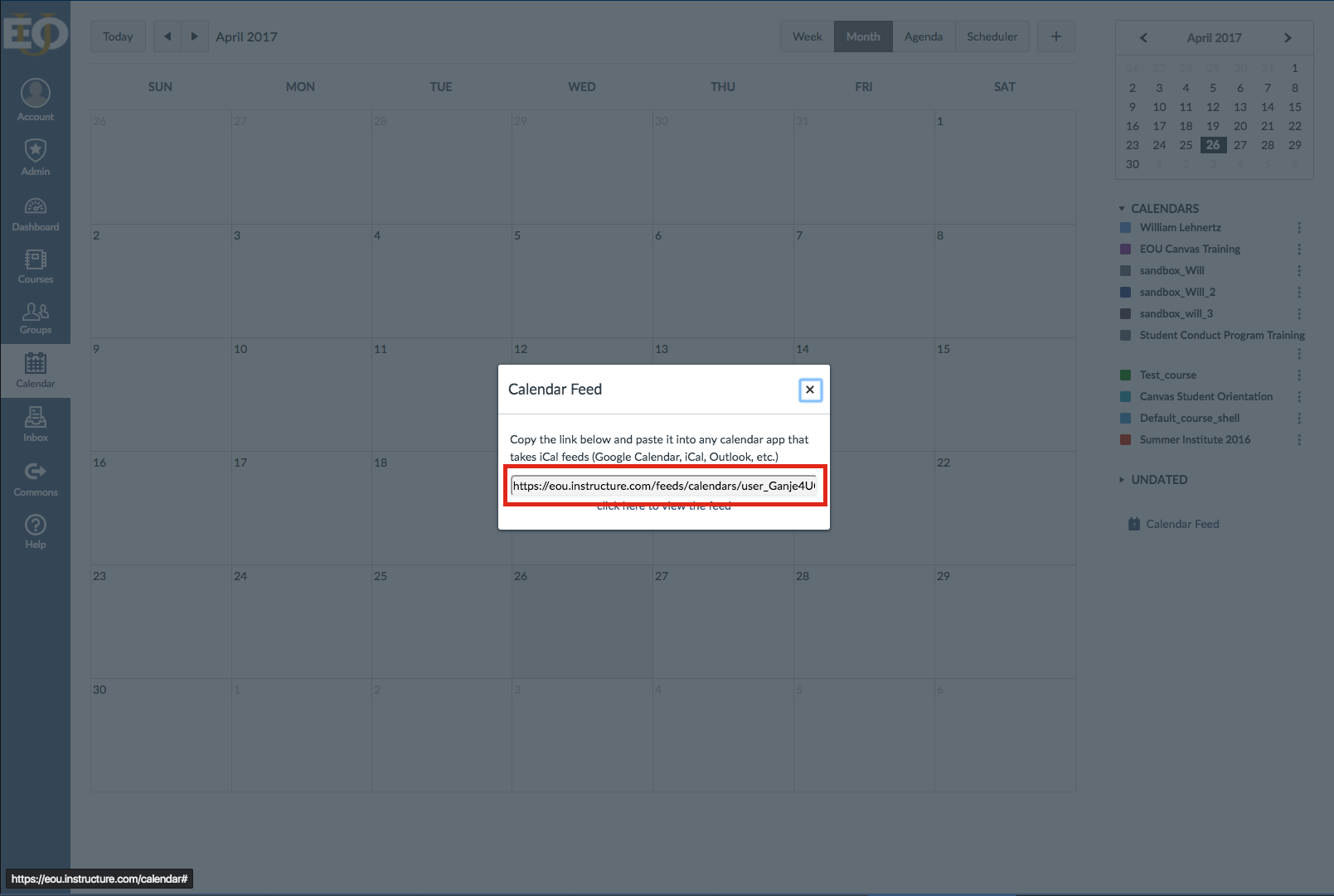Click the April 22 cell in month grid
Image resolution: width=1334 pixels, height=896 pixels.
[1005, 508]
